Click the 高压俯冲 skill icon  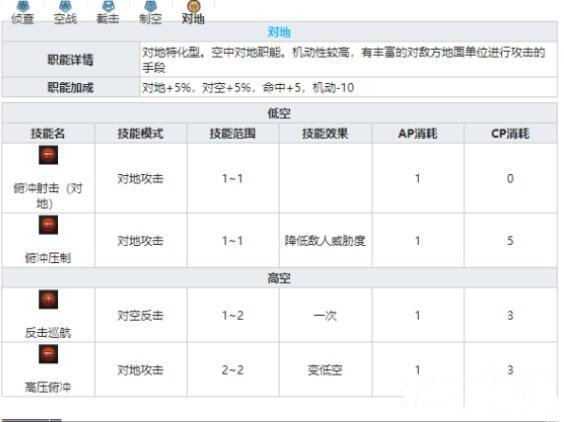coord(48,354)
